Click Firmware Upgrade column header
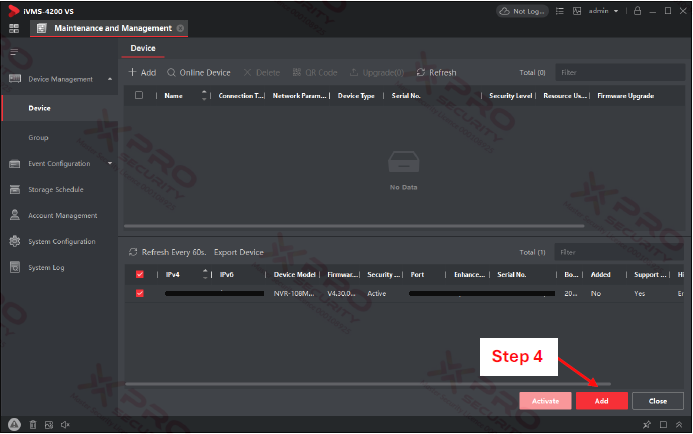Screen dimensions: 693x434 625,96
